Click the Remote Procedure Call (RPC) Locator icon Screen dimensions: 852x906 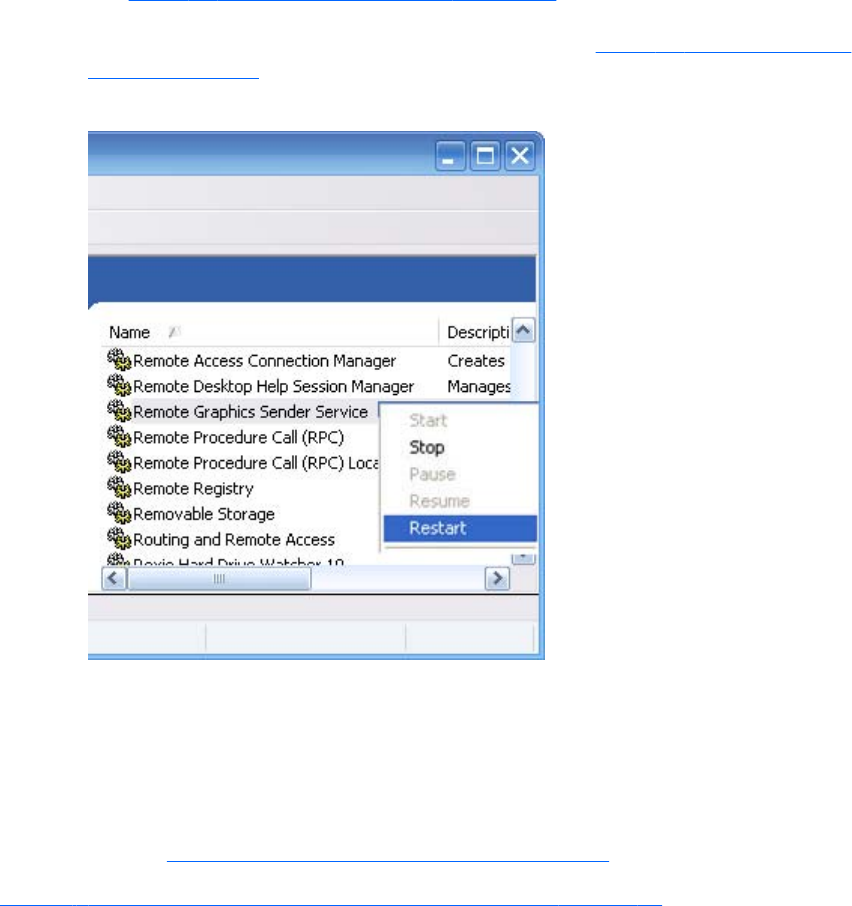[x=119, y=462]
